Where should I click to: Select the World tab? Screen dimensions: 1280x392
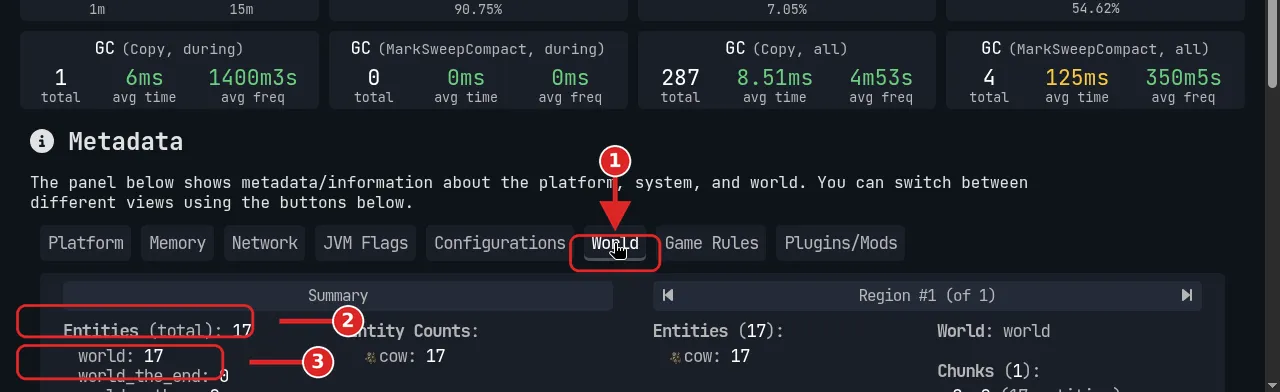[x=615, y=243]
